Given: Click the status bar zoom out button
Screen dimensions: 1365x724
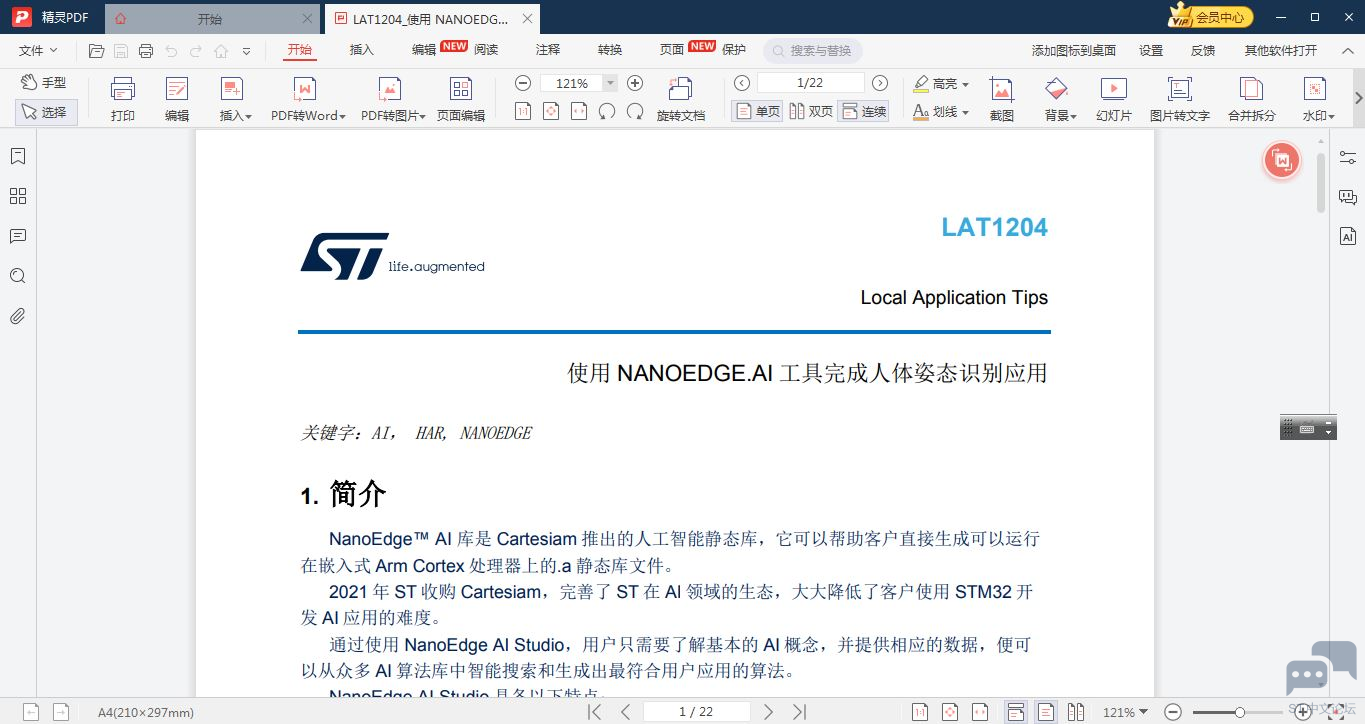Looking at the screenshot, I should click(x=1174, y=712).
